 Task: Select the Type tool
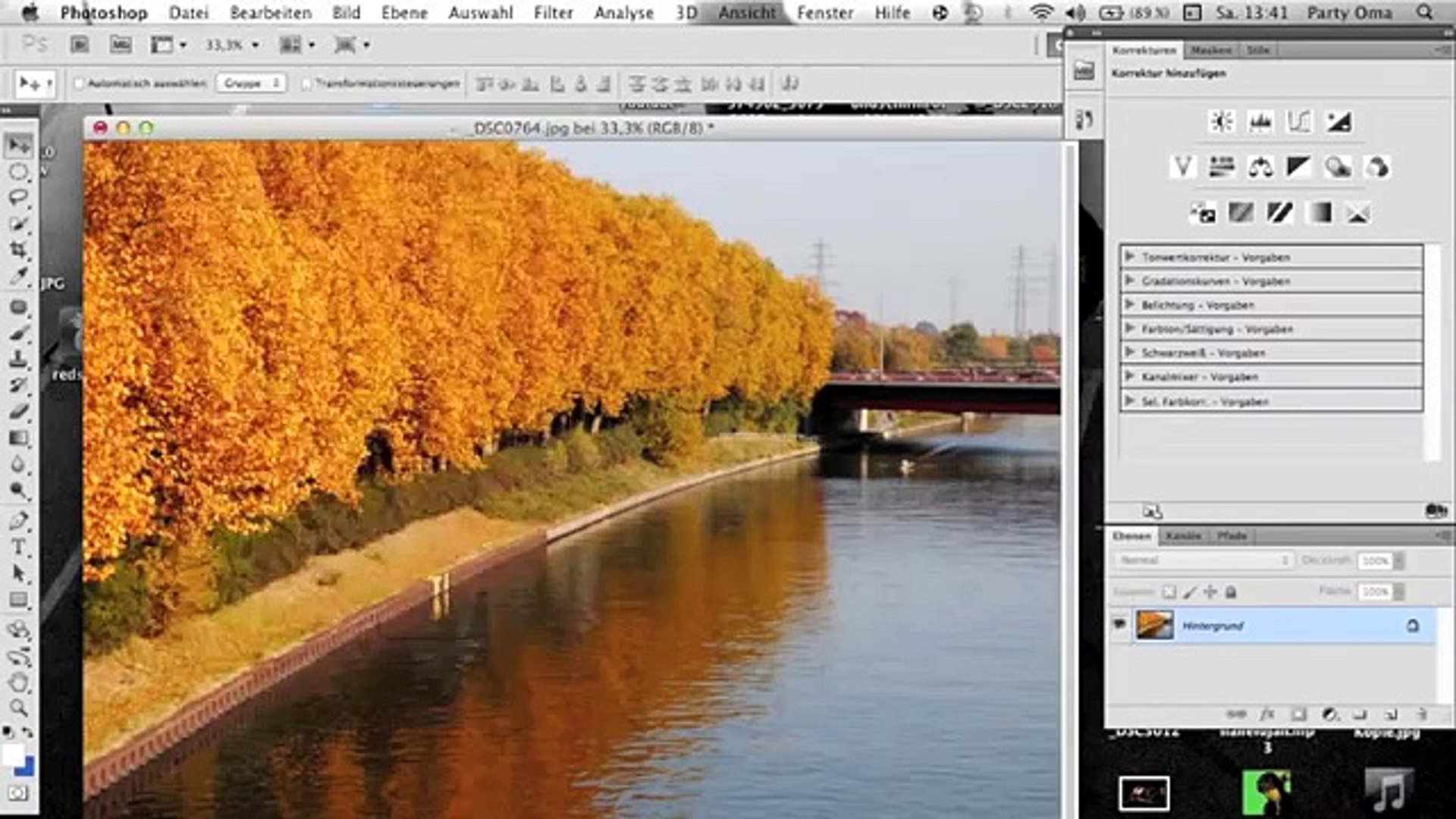pos(18,547)
